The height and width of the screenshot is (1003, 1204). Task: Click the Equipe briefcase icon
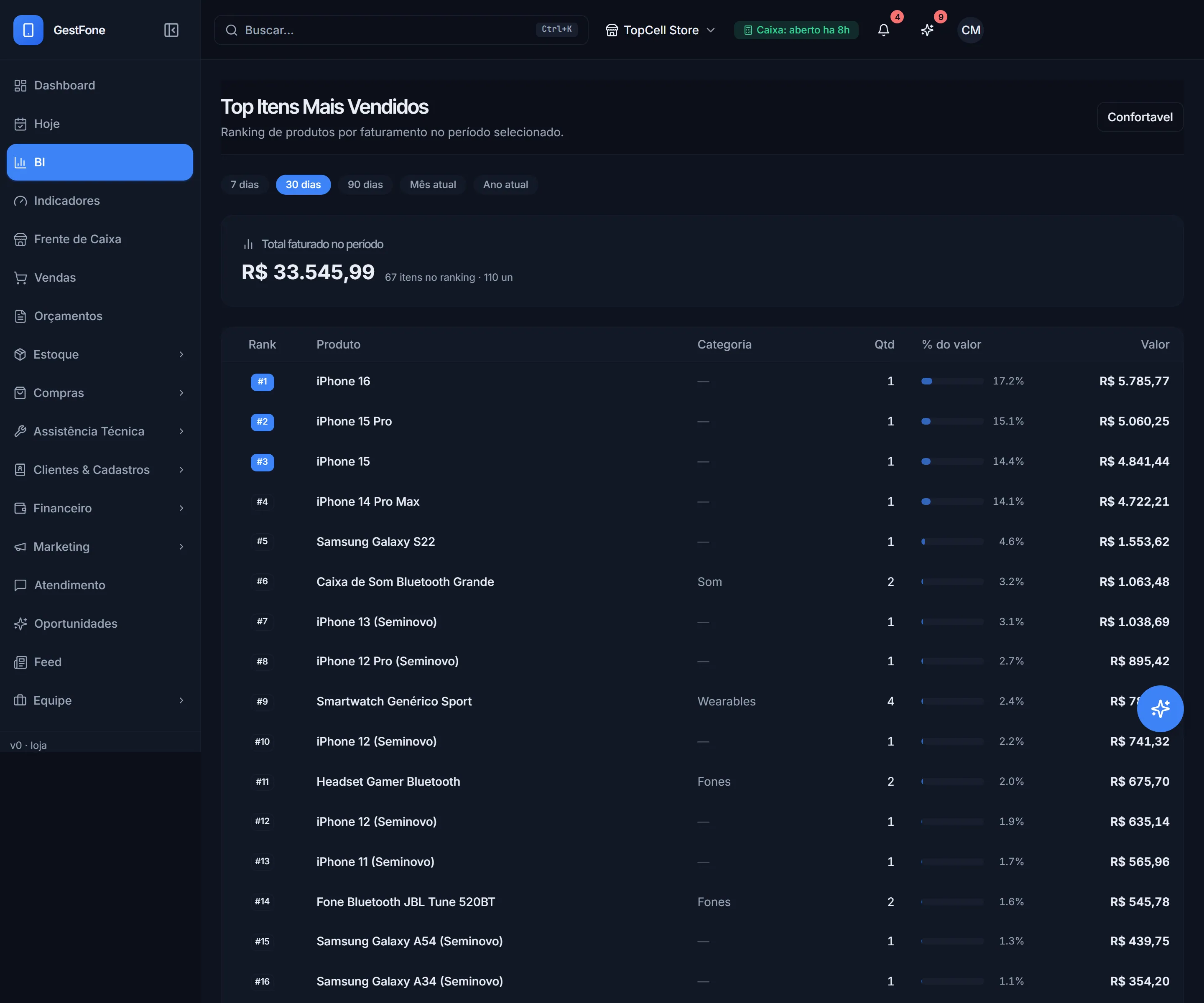[x=20, y=700]
